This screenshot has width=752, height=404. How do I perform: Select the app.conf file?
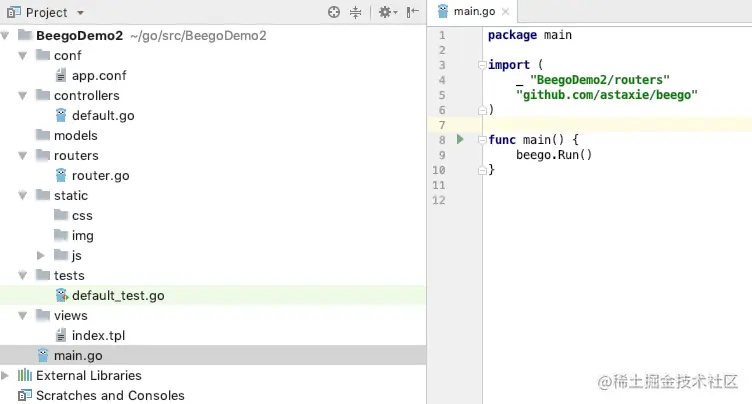pos(99,75)
